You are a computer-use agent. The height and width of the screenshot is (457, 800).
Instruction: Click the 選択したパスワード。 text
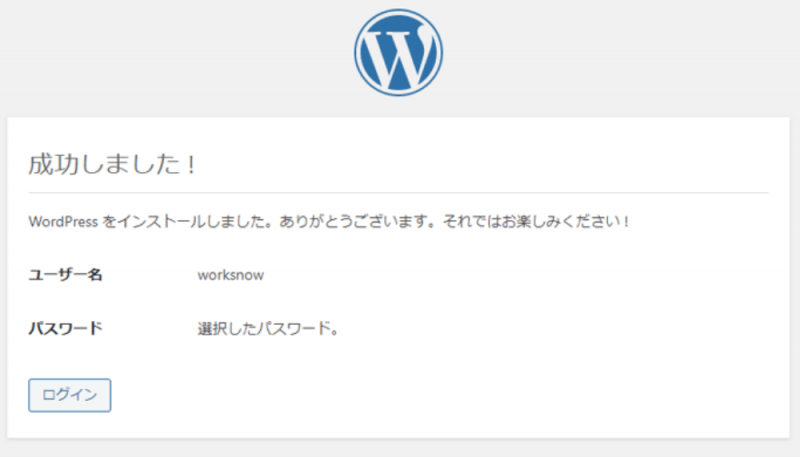pyautogui.click(x=268, y=328)
